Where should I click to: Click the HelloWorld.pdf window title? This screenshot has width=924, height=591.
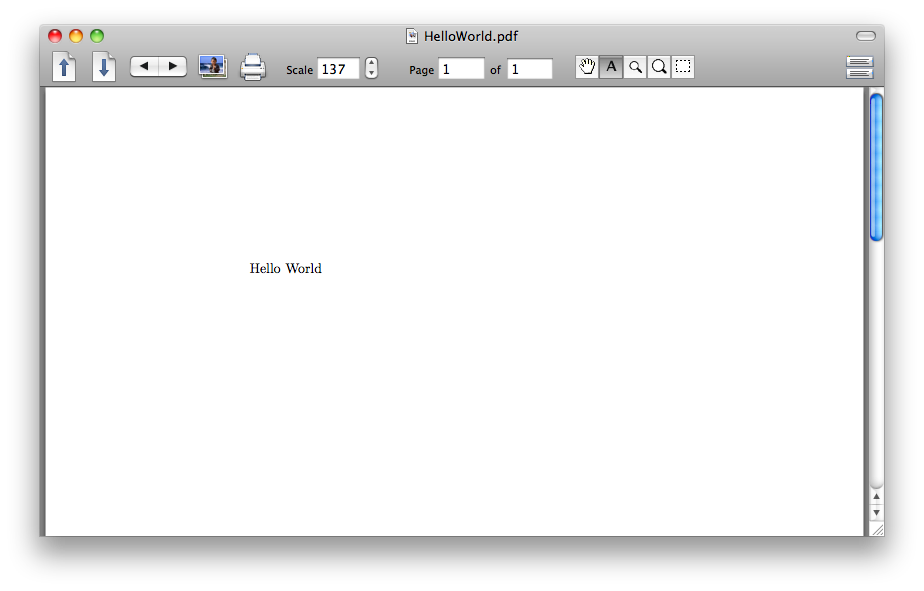pos(471,37)
